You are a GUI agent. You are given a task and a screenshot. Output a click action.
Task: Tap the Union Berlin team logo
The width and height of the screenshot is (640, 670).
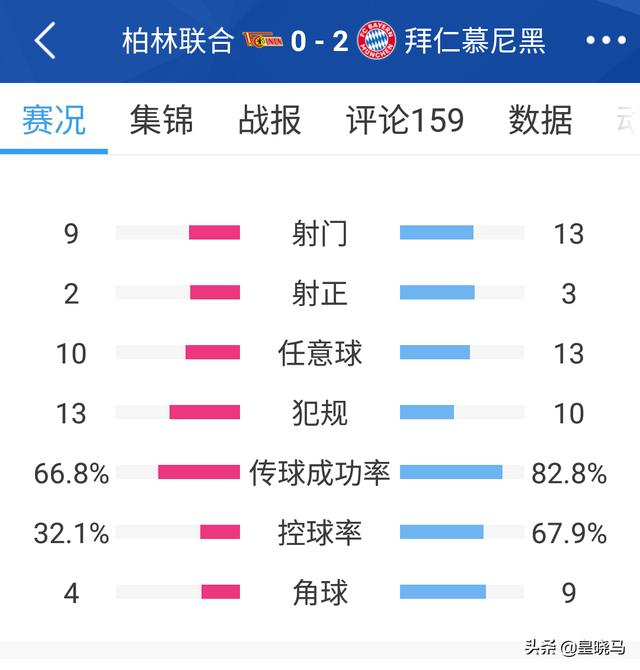(262, 40)
